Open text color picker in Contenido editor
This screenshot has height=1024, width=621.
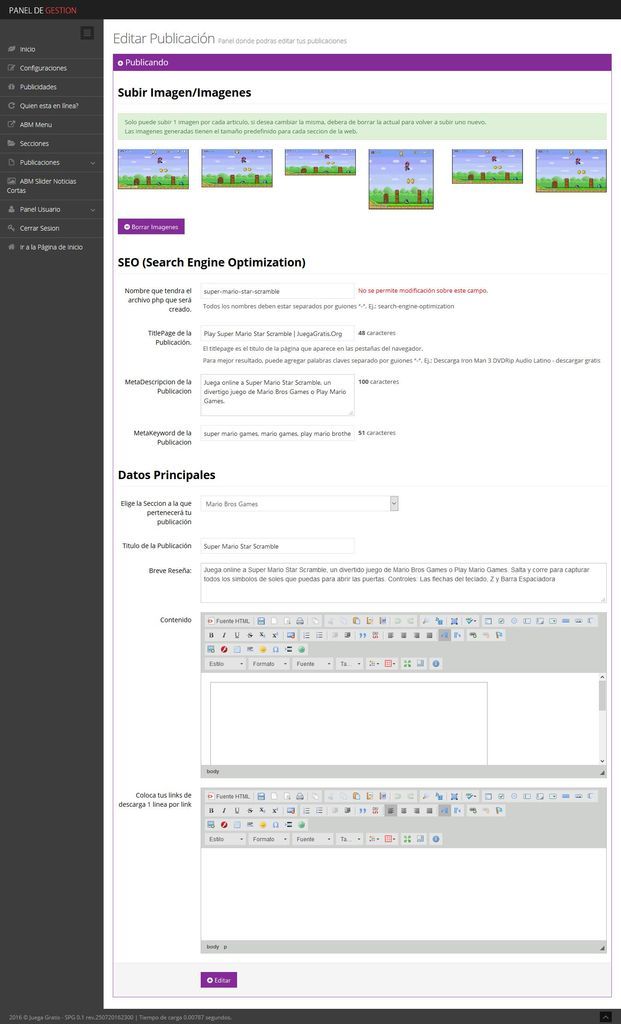click(374, 664)
